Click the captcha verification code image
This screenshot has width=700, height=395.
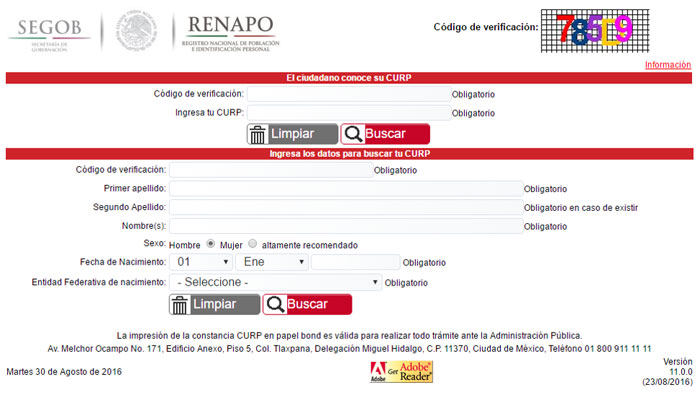coord(595,30)
